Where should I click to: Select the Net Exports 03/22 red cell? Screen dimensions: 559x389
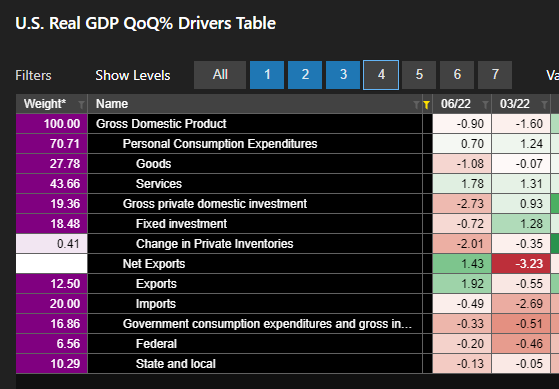521,264
